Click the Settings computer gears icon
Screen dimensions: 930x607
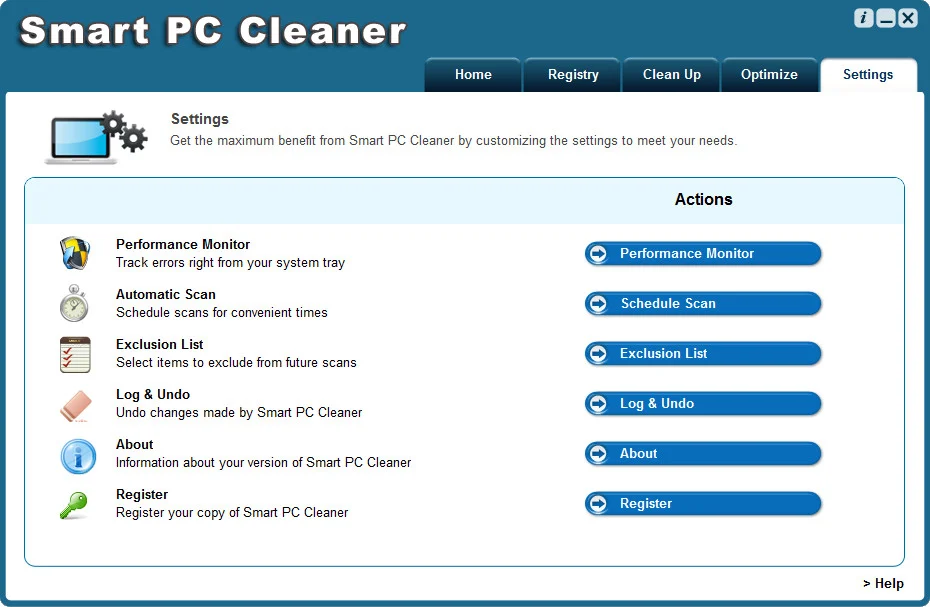(97, 137)
